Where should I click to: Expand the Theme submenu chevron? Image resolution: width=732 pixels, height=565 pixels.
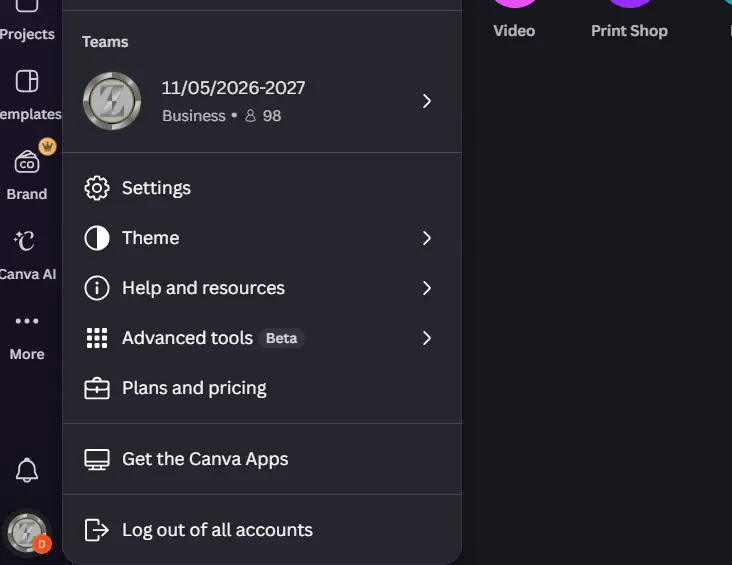427,238
